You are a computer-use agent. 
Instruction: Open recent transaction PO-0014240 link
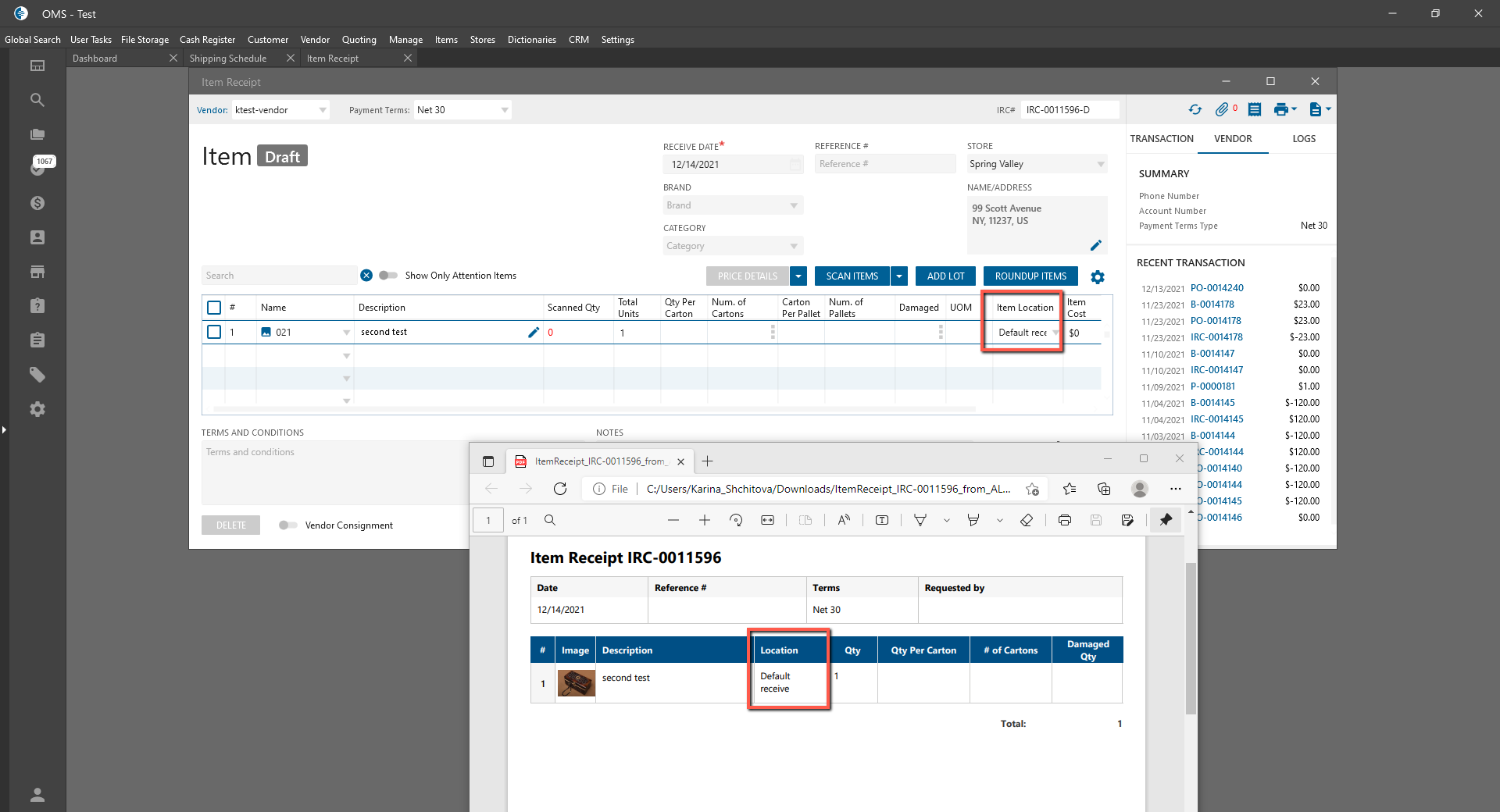pos(1216,288)
